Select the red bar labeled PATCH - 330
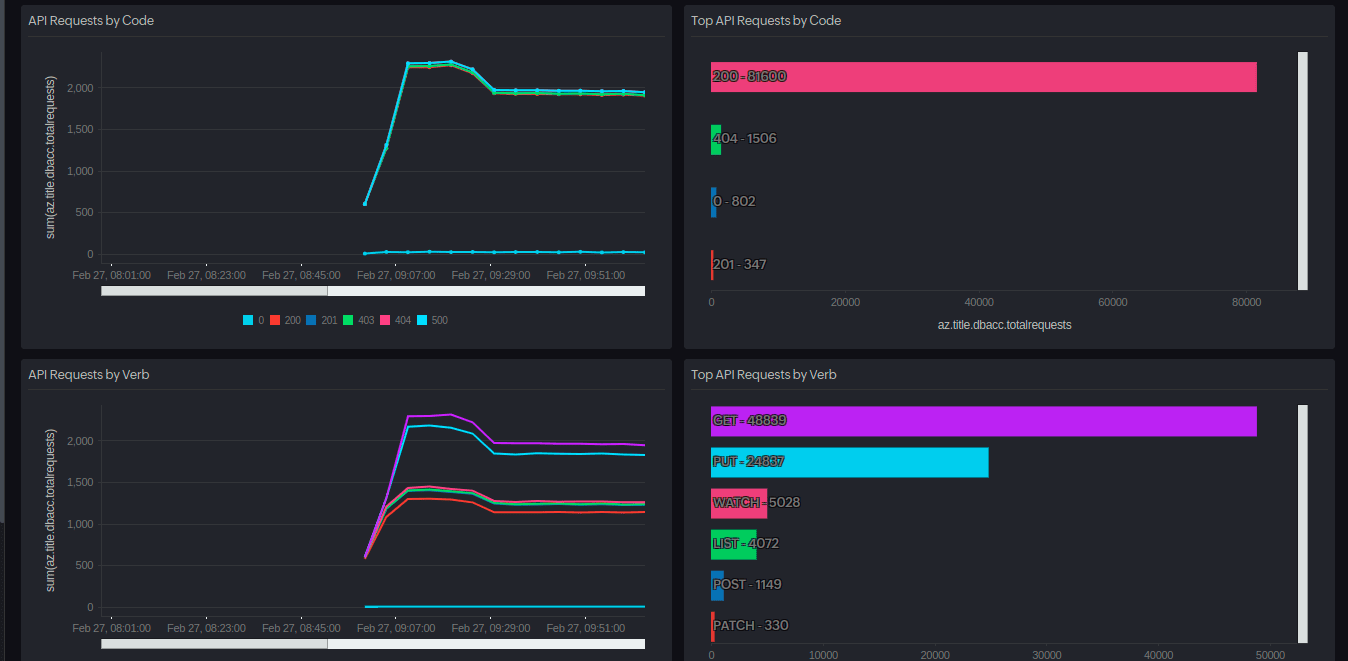 713,626
